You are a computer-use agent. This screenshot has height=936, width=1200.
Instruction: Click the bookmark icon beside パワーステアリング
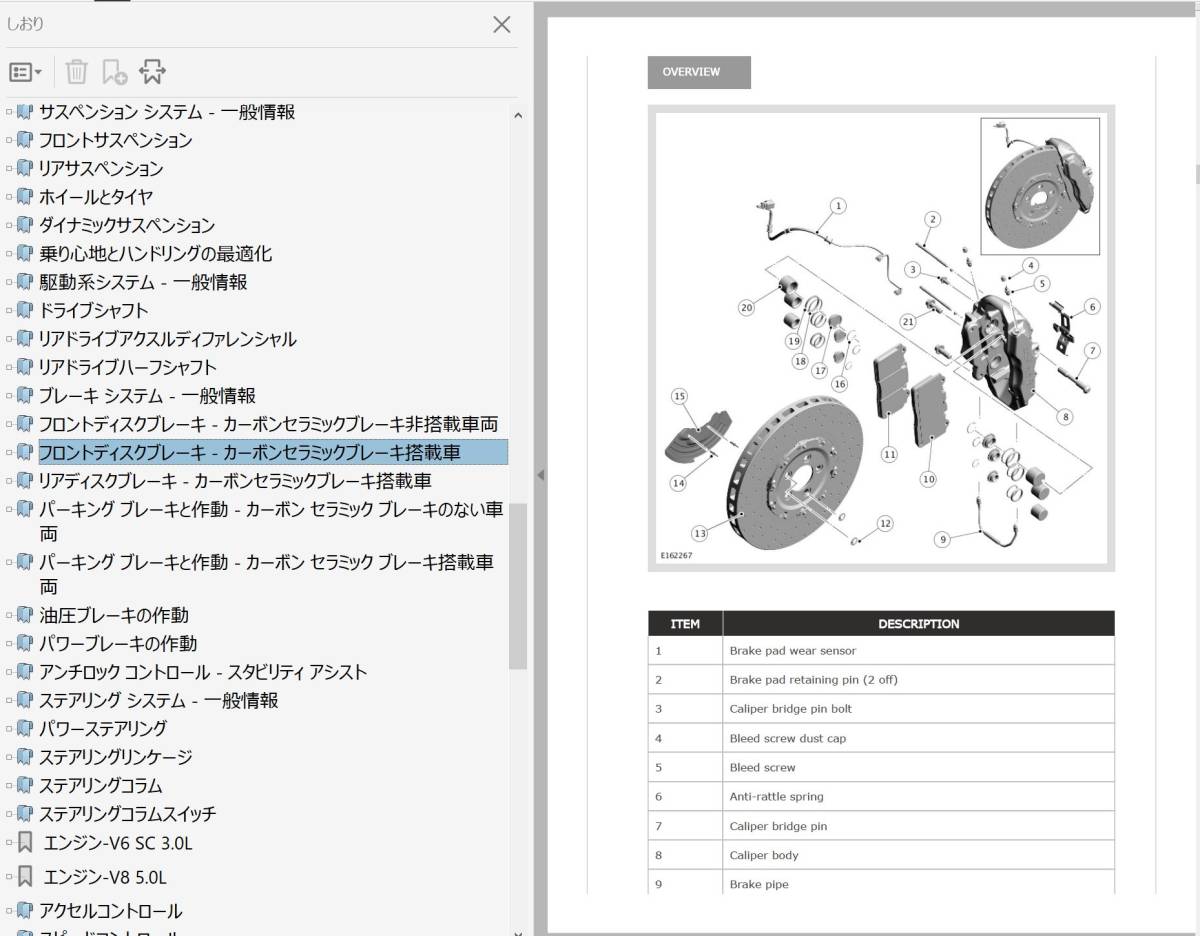click(23, 728)
